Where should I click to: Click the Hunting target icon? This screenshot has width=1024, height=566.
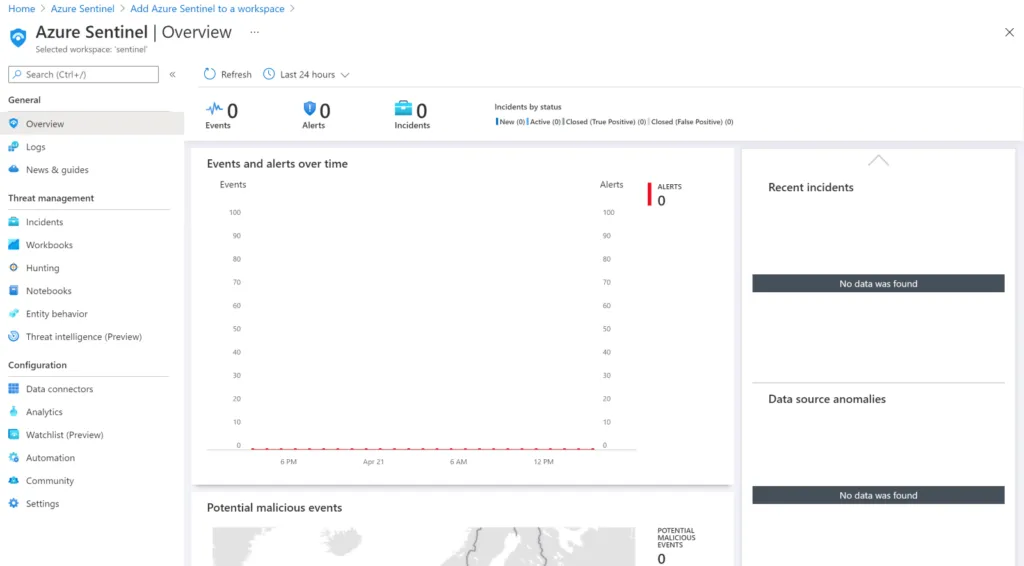tap(14, 268)
